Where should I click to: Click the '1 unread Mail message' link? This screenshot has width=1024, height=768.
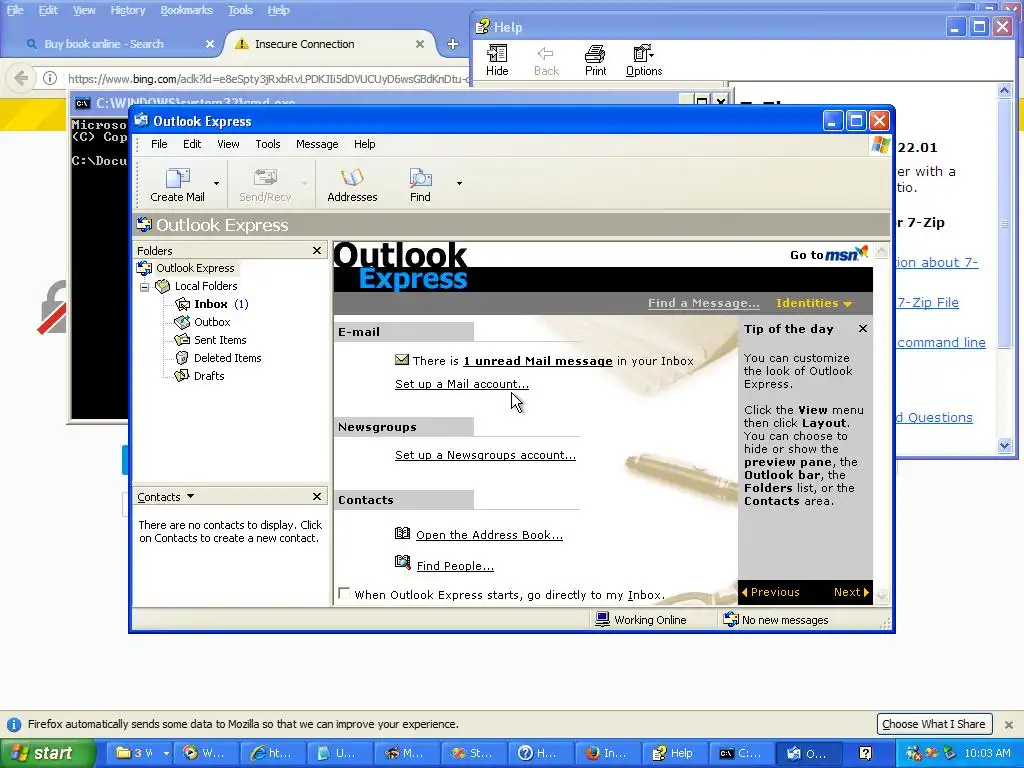pos(538,361)
